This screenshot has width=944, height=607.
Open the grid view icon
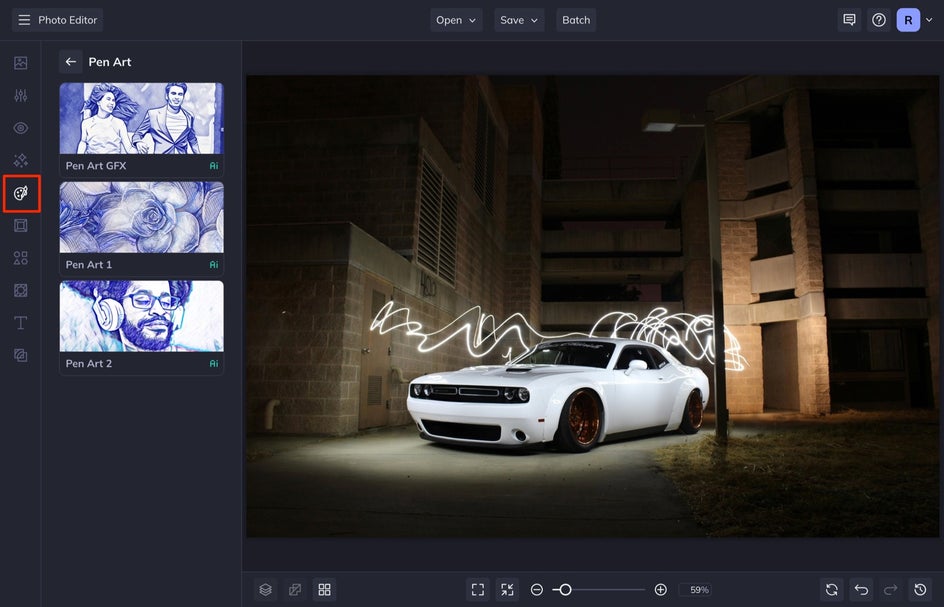(324, 590)
